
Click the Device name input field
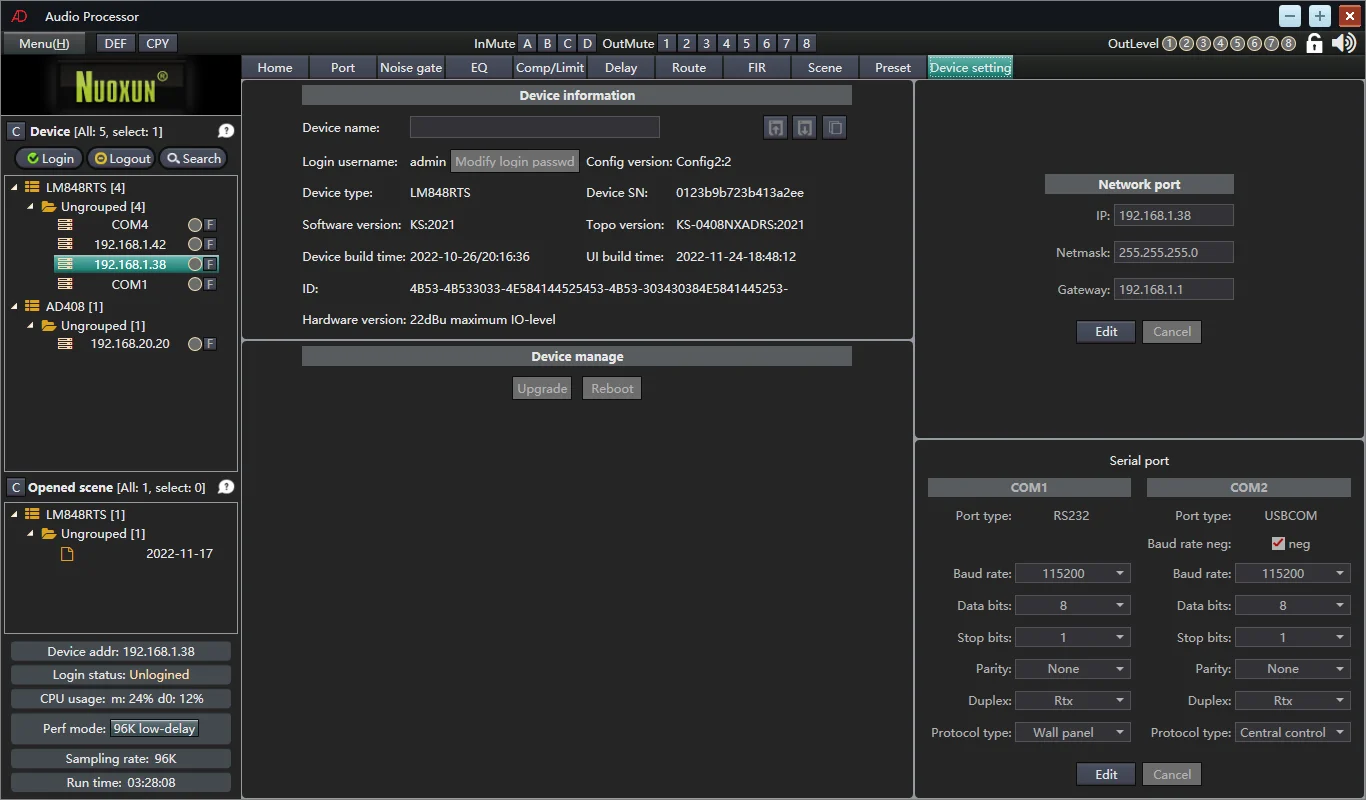coord(534,127)
